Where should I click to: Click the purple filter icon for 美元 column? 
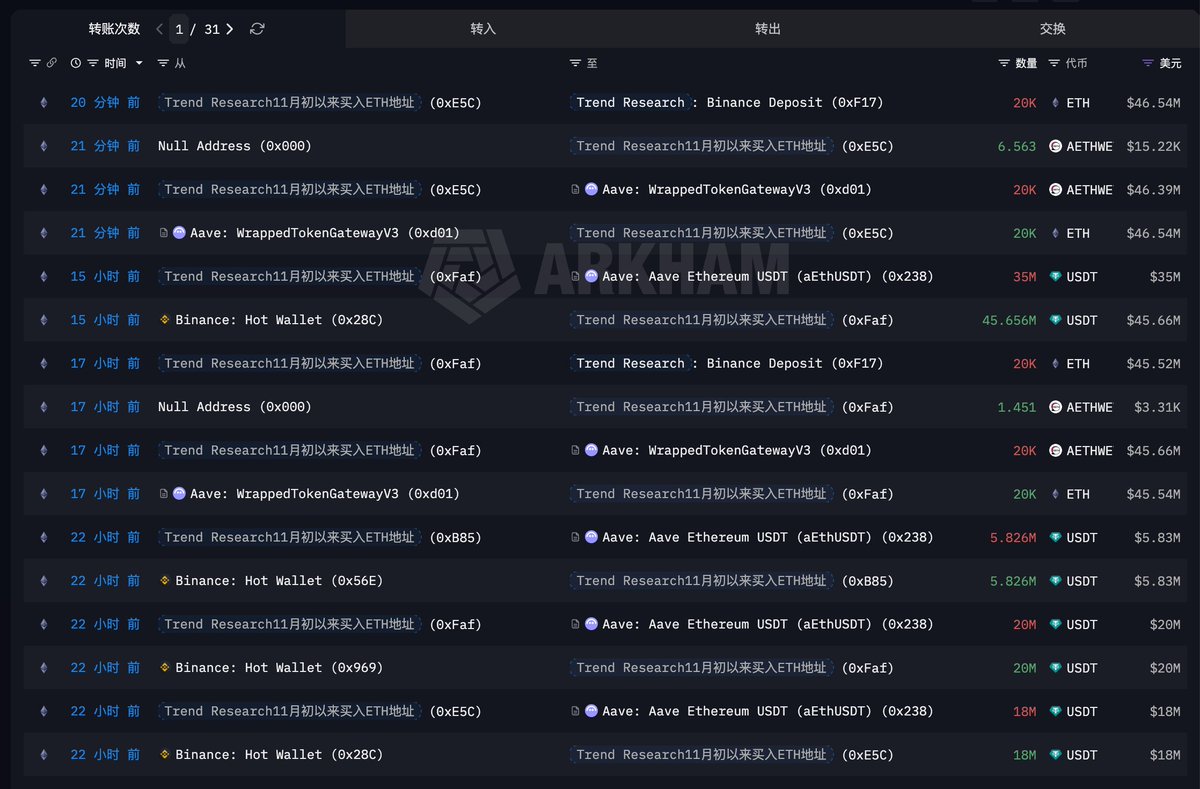coord(1148,63)
